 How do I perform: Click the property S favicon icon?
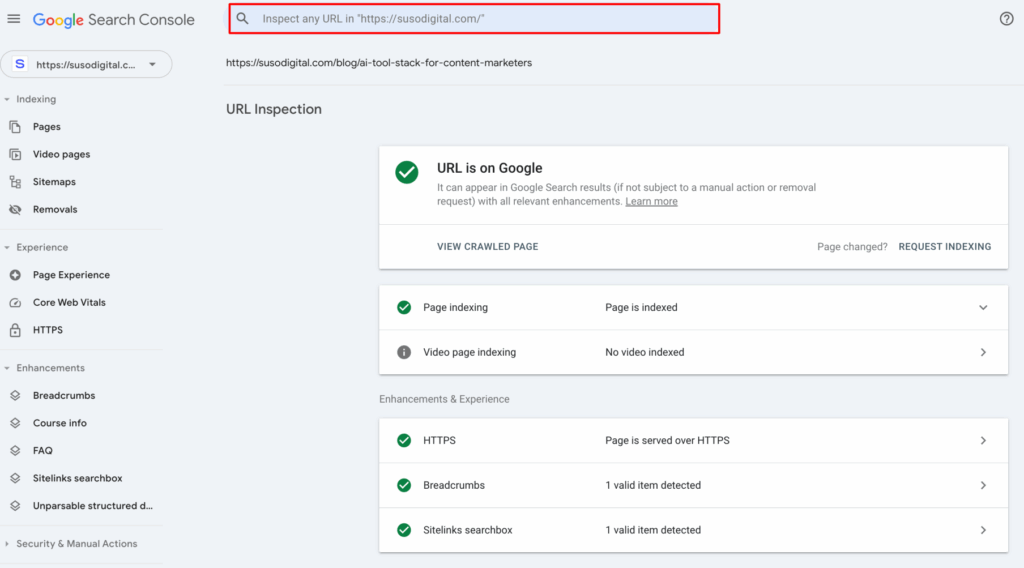(20, 64)
